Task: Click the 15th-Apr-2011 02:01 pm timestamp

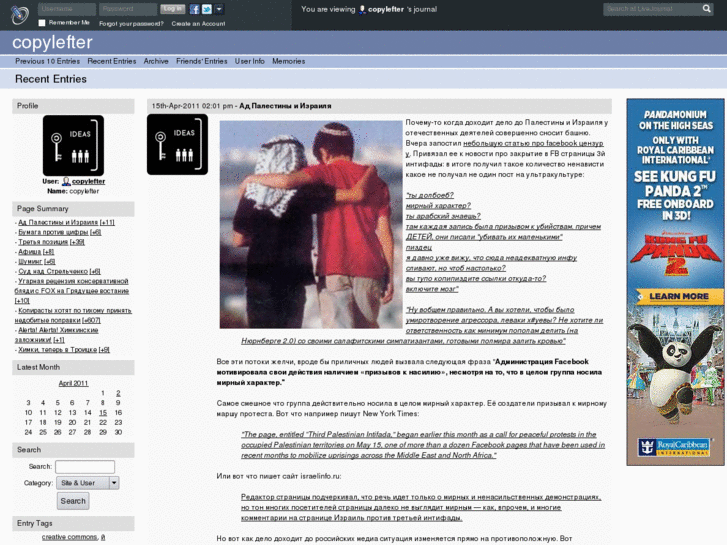Action: pyautogui.click(x=192, y=106)
